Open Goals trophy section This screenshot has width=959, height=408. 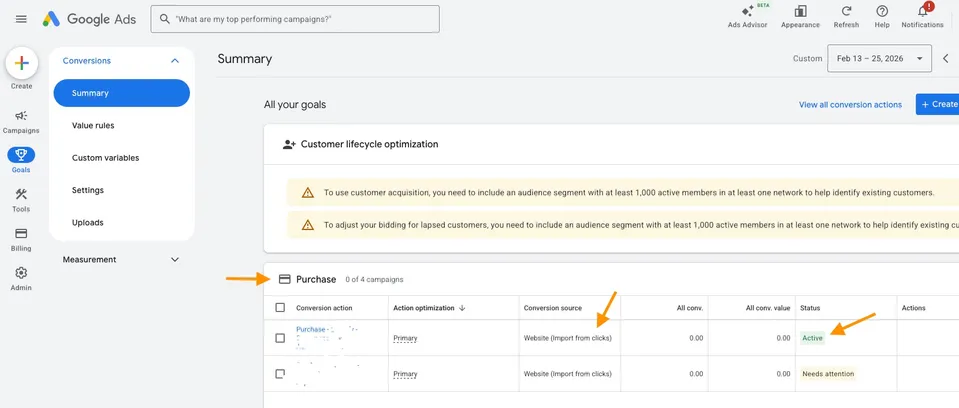[21, 160]
